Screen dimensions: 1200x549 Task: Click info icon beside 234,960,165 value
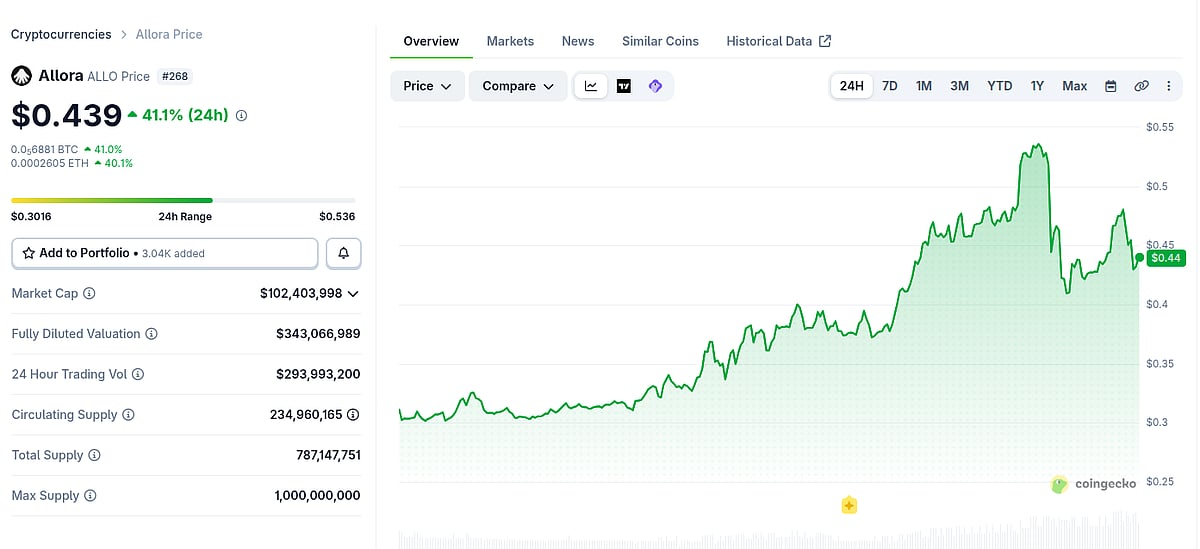(354, 414)
